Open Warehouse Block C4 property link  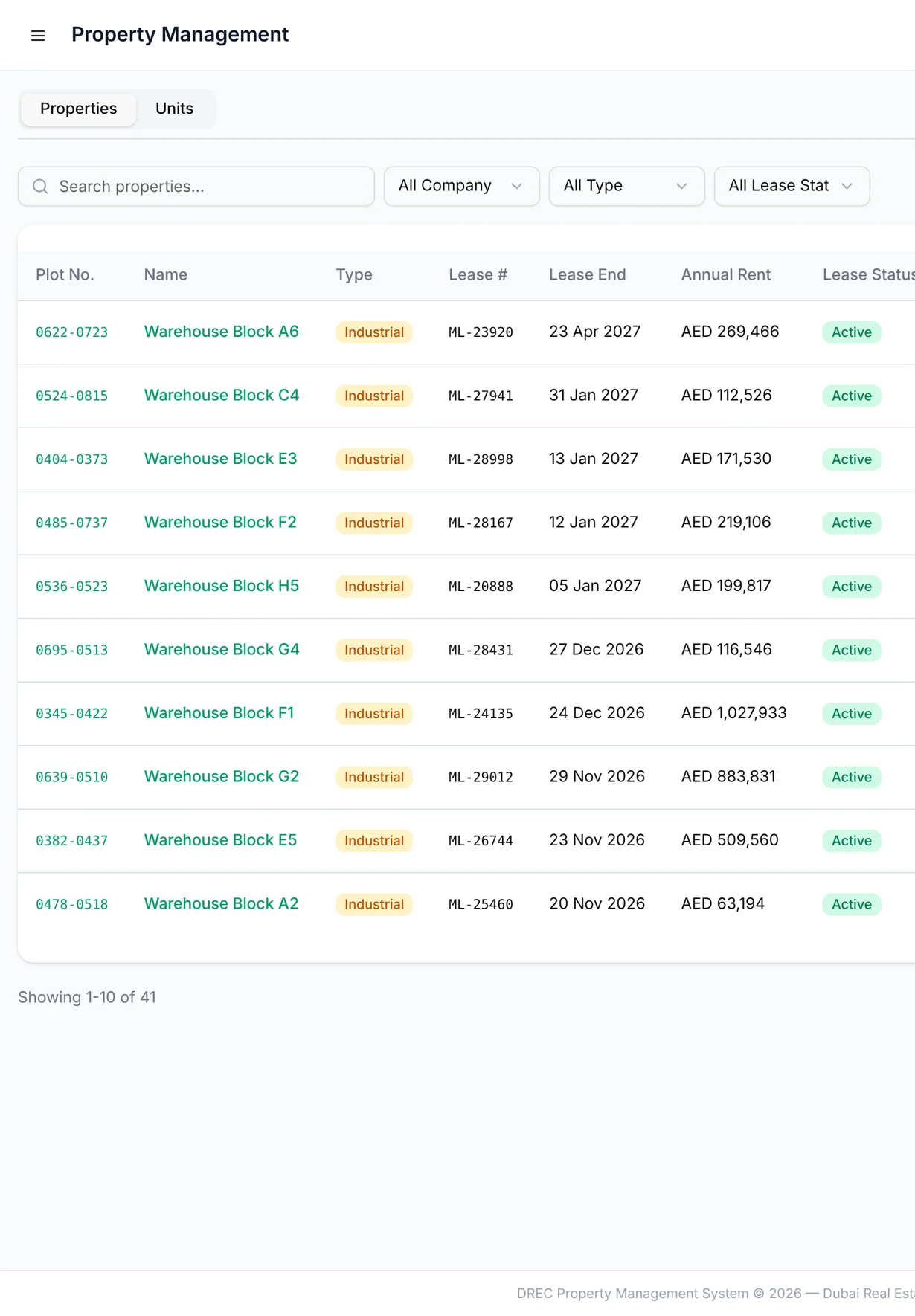(222, 395)
